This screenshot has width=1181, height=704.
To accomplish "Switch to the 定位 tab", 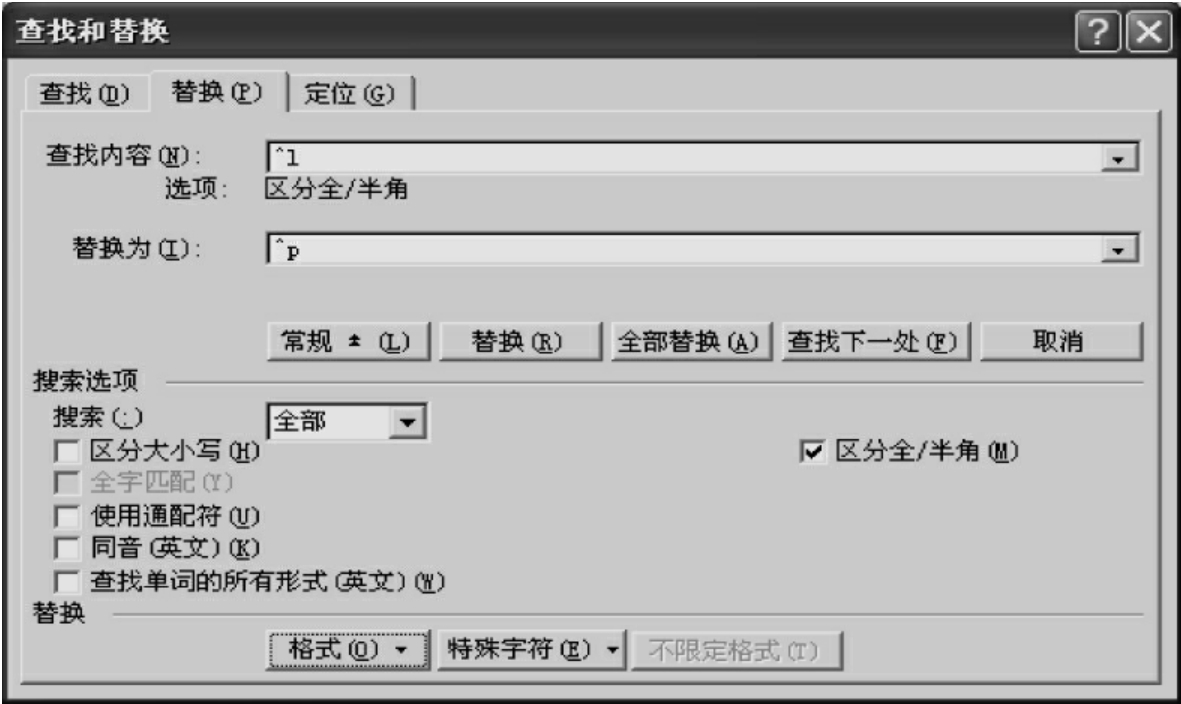I will pos(349,94).
